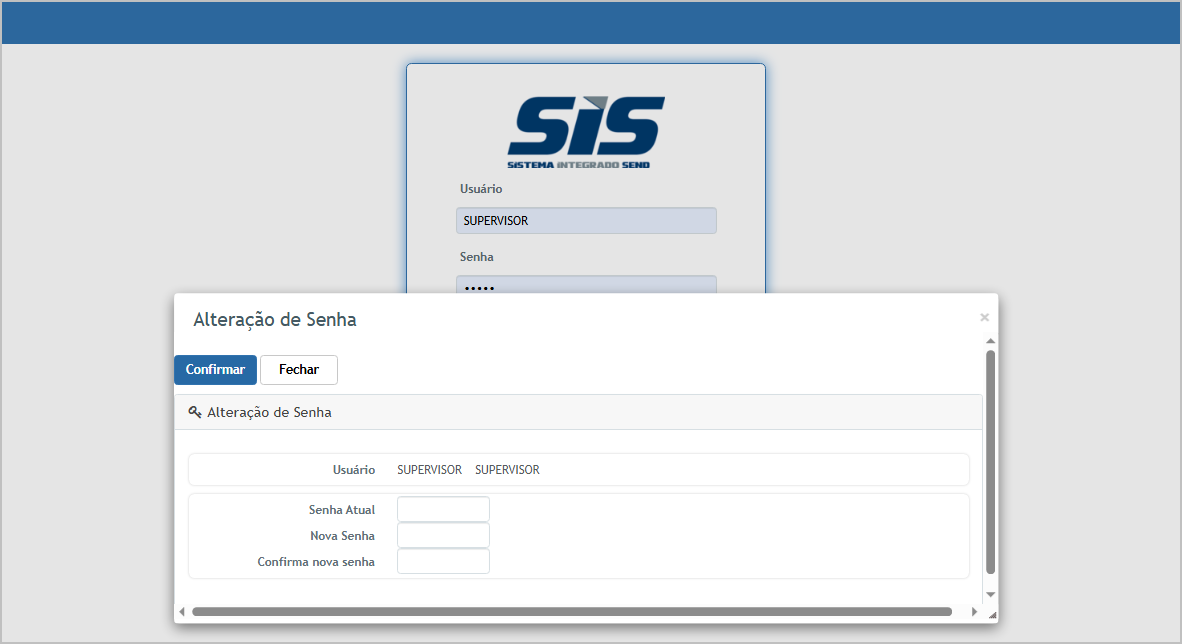The height and width of the screenshot is (644, 1182).
Task: Click the dialog's horizontal scrollbar thumb
Action: 571,611
